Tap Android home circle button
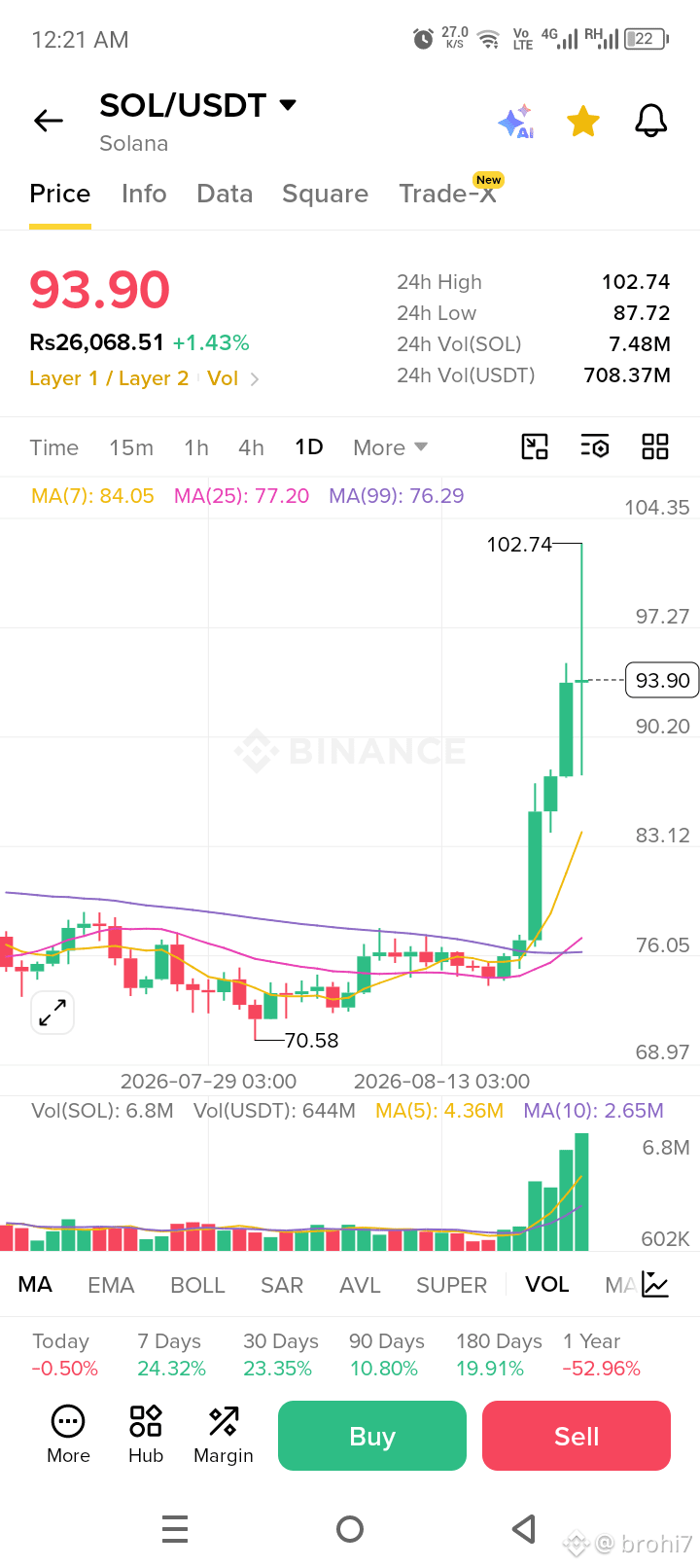700x1568 pixels. tap(350, 1529)
